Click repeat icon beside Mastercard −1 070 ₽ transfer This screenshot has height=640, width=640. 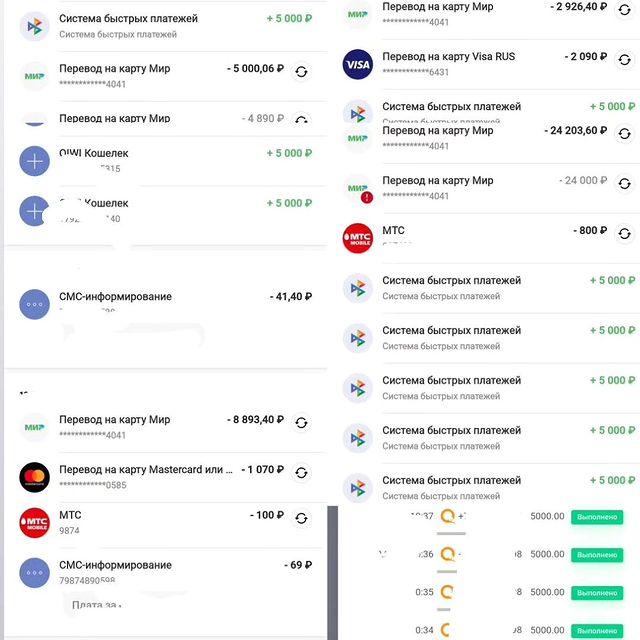click(x=301, y=473)
